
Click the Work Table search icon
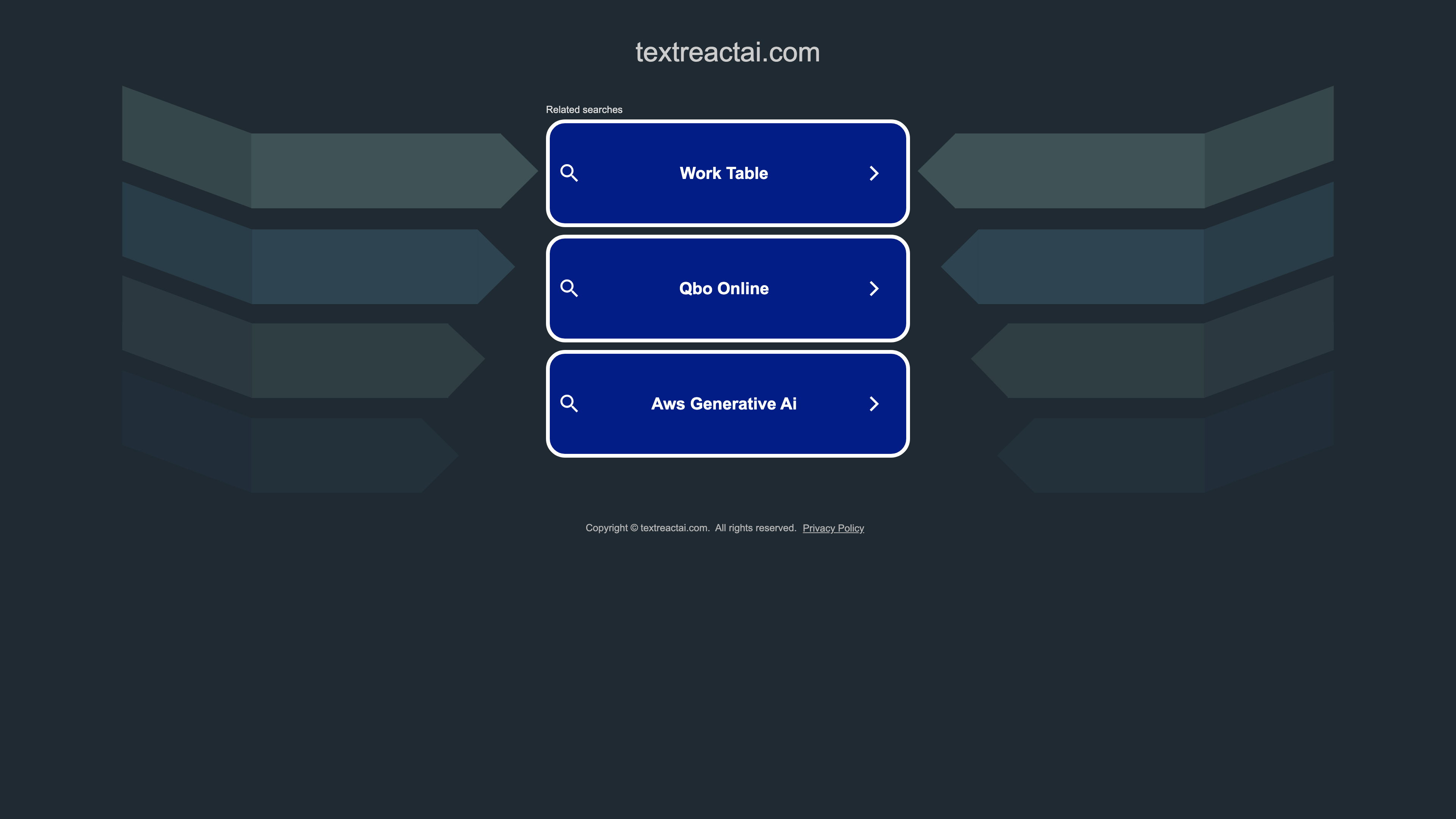pyautogui.click(x=569, y=173)
